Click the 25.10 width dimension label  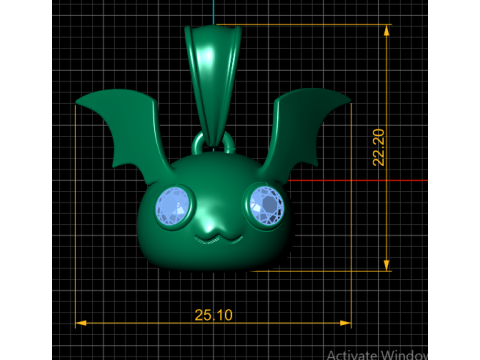point(214,315)
